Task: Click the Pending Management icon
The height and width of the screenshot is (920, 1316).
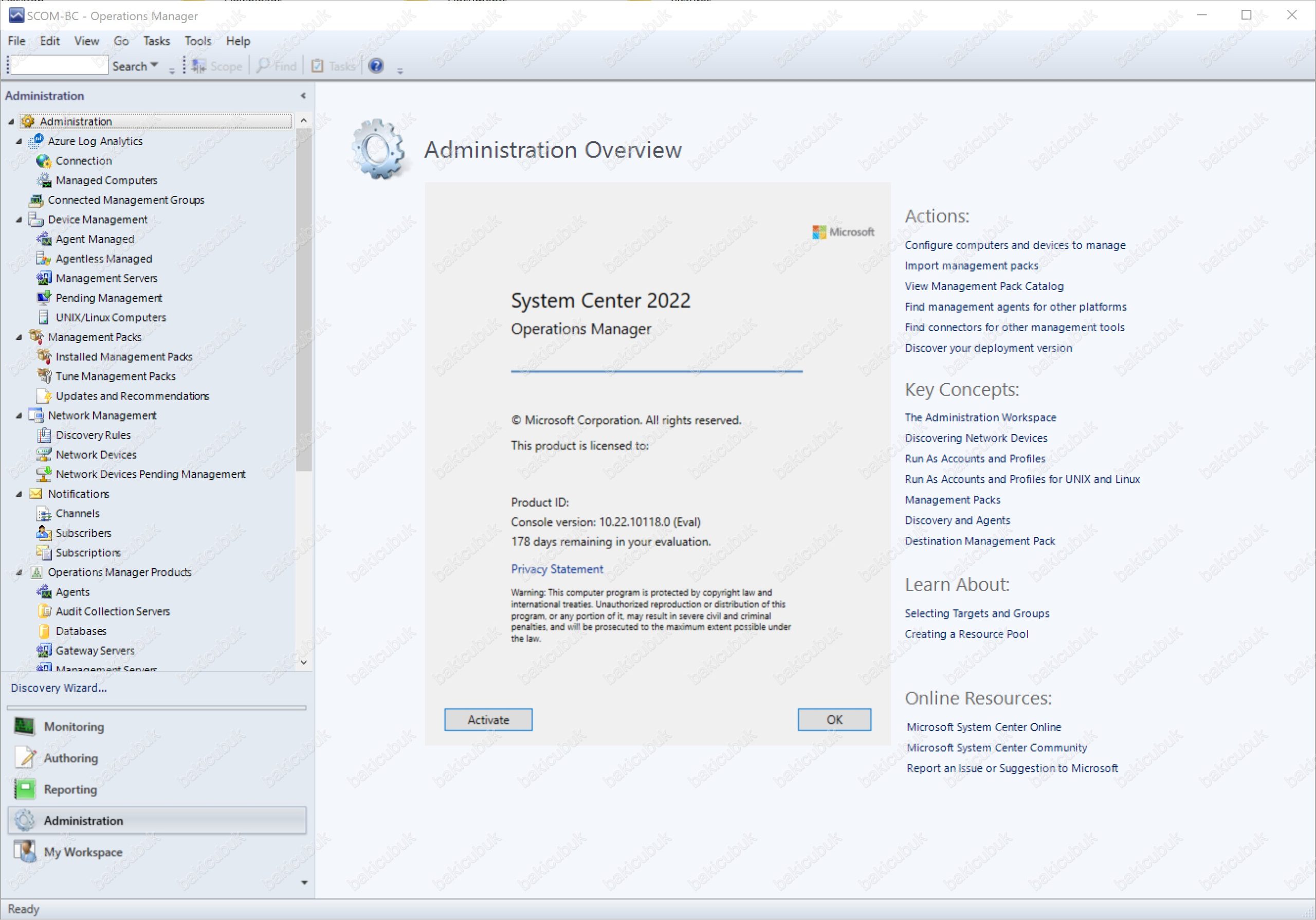Action: coord(44,297)
